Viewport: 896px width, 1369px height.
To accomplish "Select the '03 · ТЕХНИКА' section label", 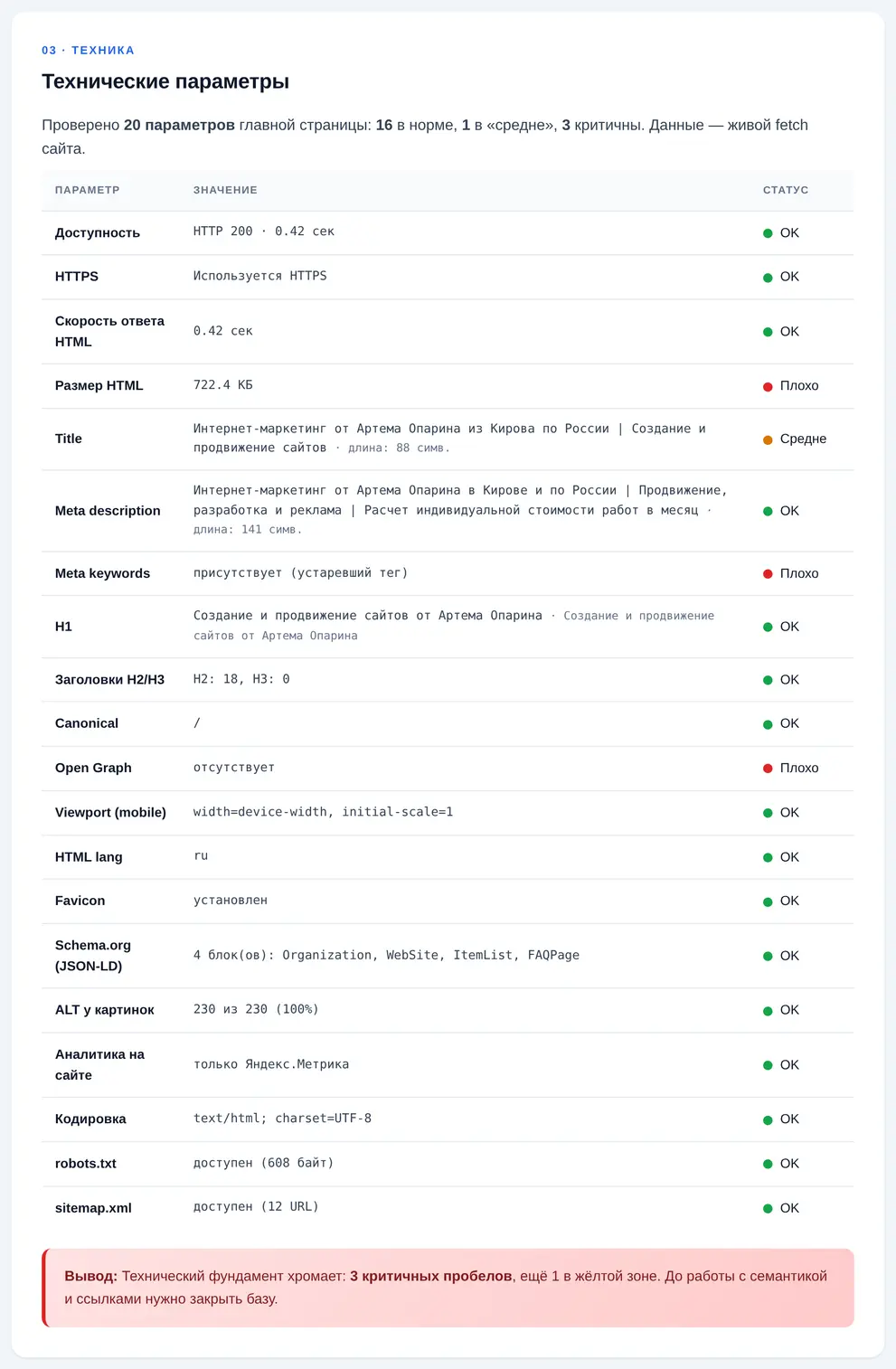I will [88, 51].
